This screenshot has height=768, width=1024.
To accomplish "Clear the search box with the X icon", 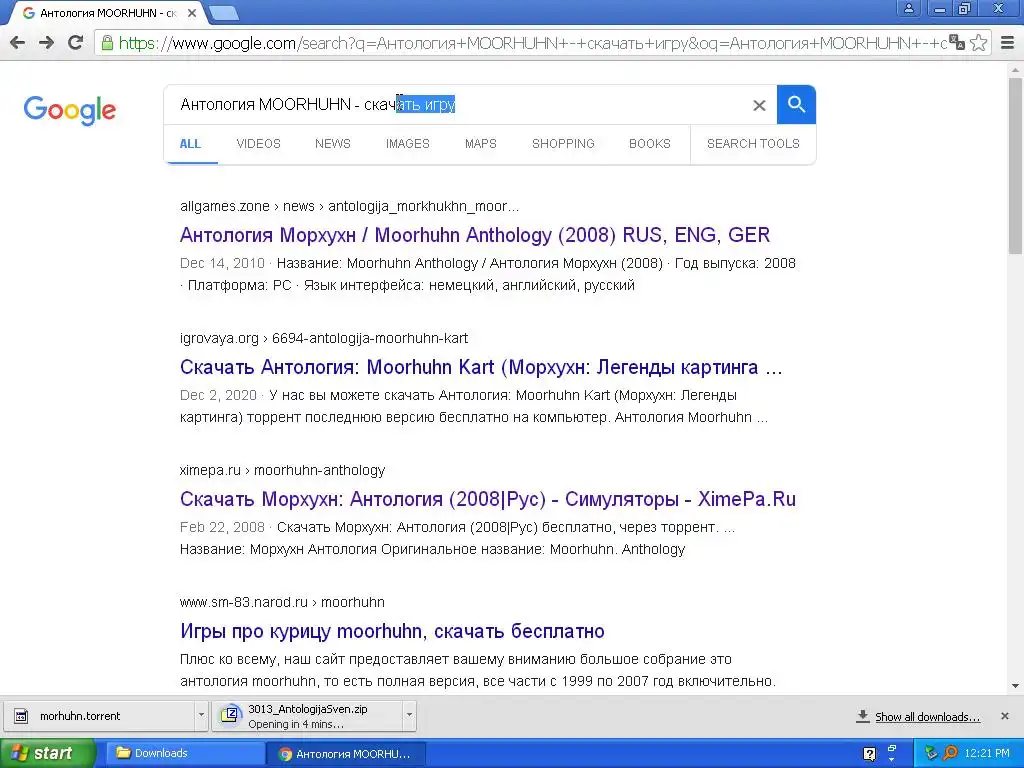I will click(x=759, y=105).
